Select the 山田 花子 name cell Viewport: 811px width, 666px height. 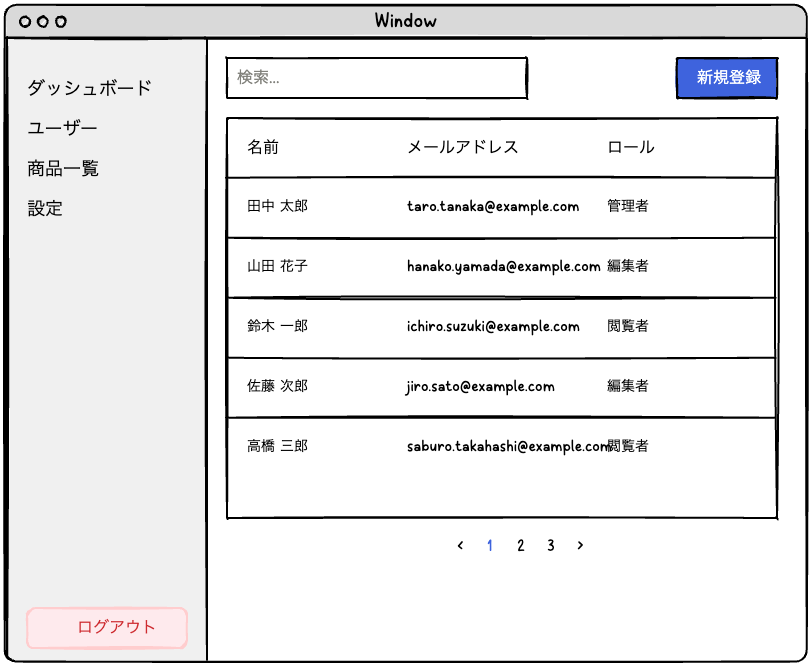click(x=277, y=266)
